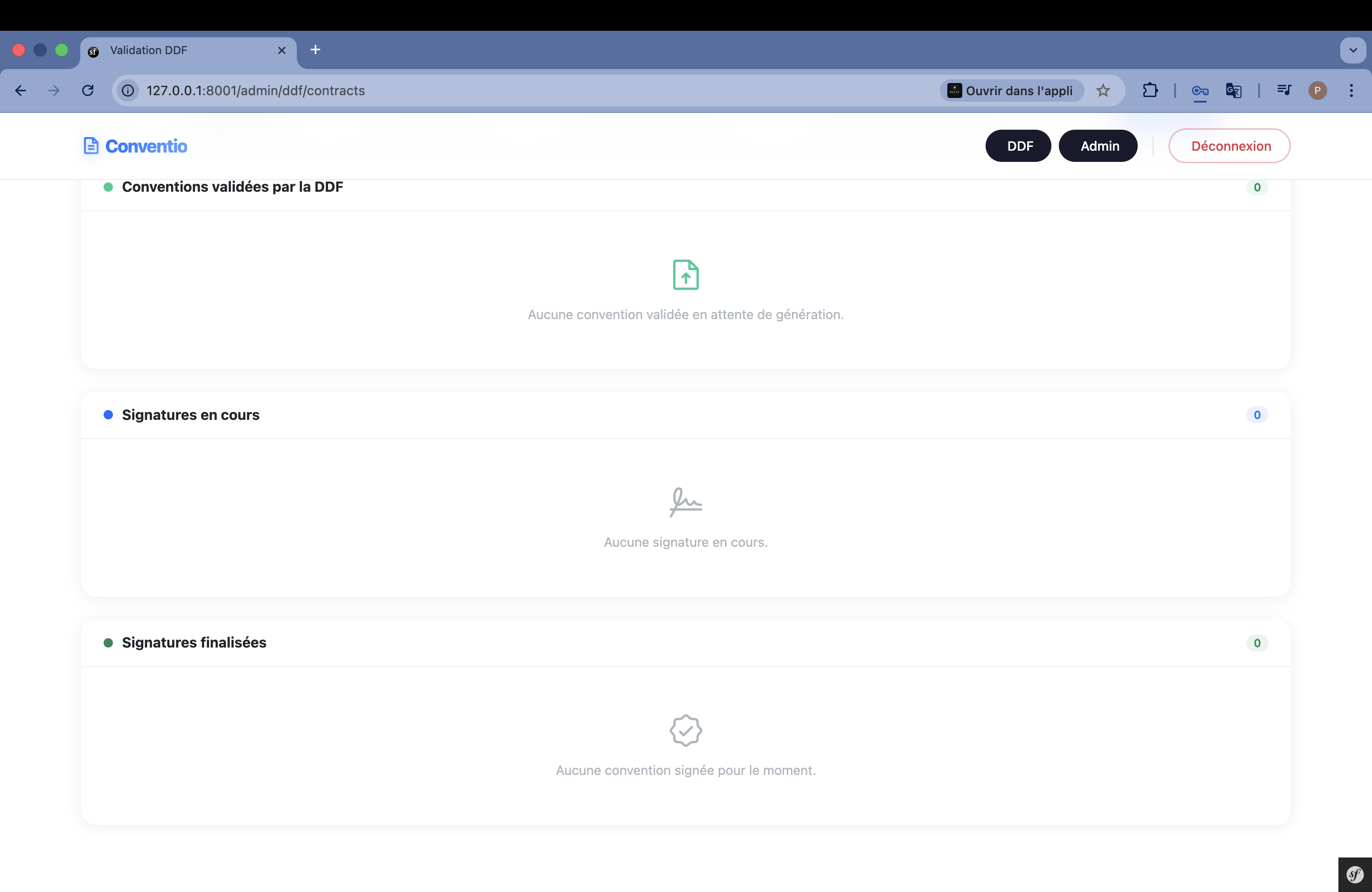The height and width of the screenshot is (892, 1372).
Task: Click the green status dot next to Signatures finalisées
Action: pyautogui.click(x=109, y=643)
